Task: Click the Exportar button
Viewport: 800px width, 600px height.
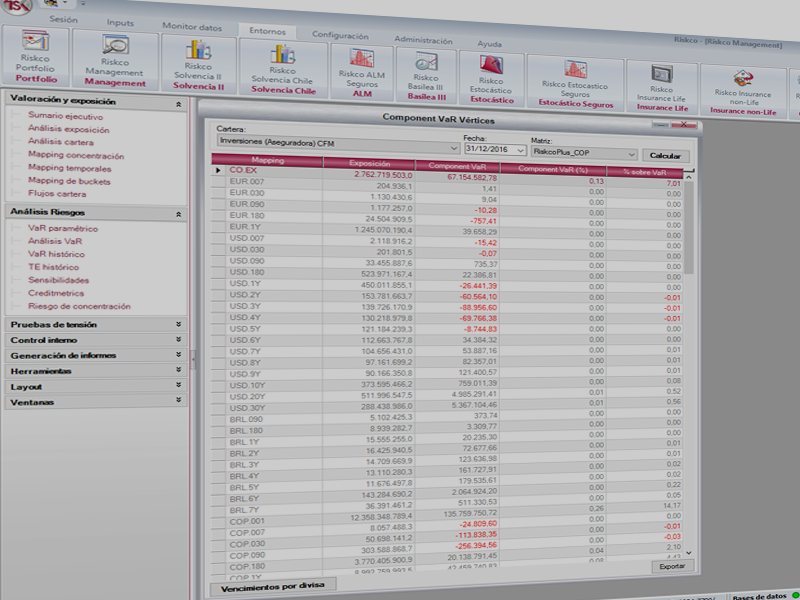Action: point(672,566)
